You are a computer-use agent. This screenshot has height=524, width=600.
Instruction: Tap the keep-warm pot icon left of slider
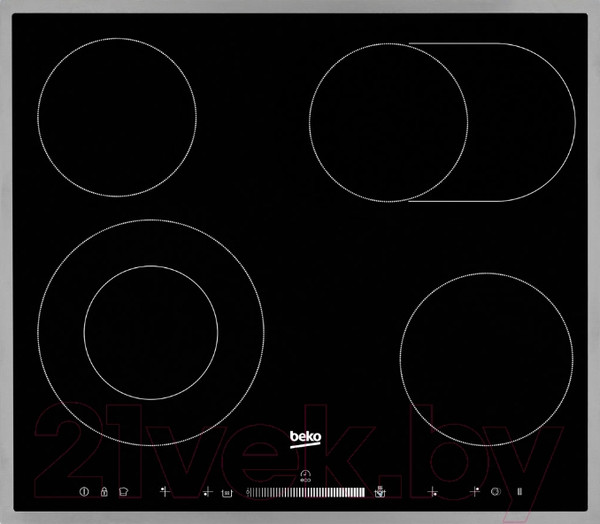pyautogui.click(x=229, y=492)
